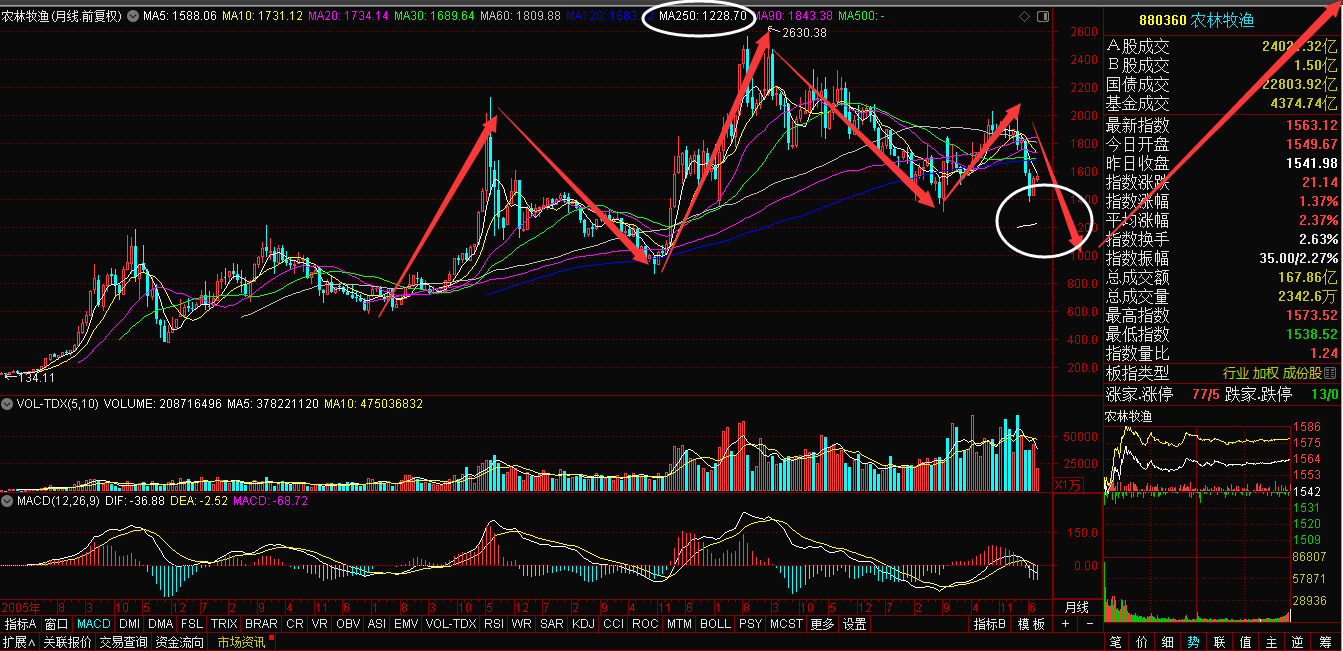Open the 关联报价 related quotes tab

point(67,642)
